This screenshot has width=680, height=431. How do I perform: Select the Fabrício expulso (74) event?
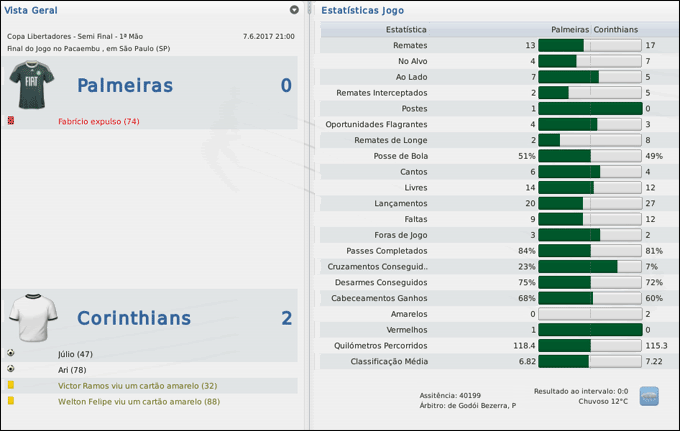(99, 121)
